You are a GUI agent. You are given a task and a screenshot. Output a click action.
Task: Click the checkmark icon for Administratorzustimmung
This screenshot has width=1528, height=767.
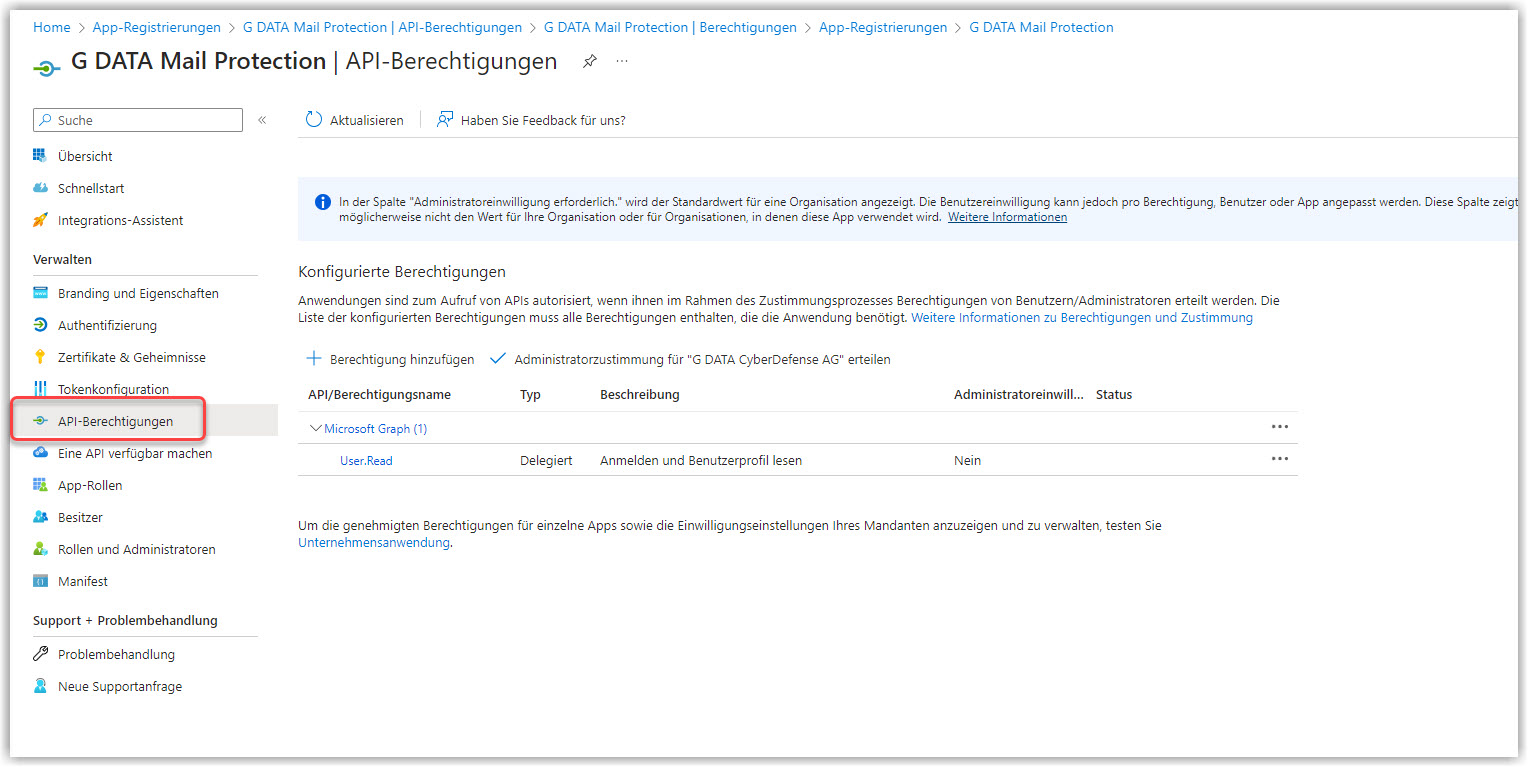click(497, 358)
